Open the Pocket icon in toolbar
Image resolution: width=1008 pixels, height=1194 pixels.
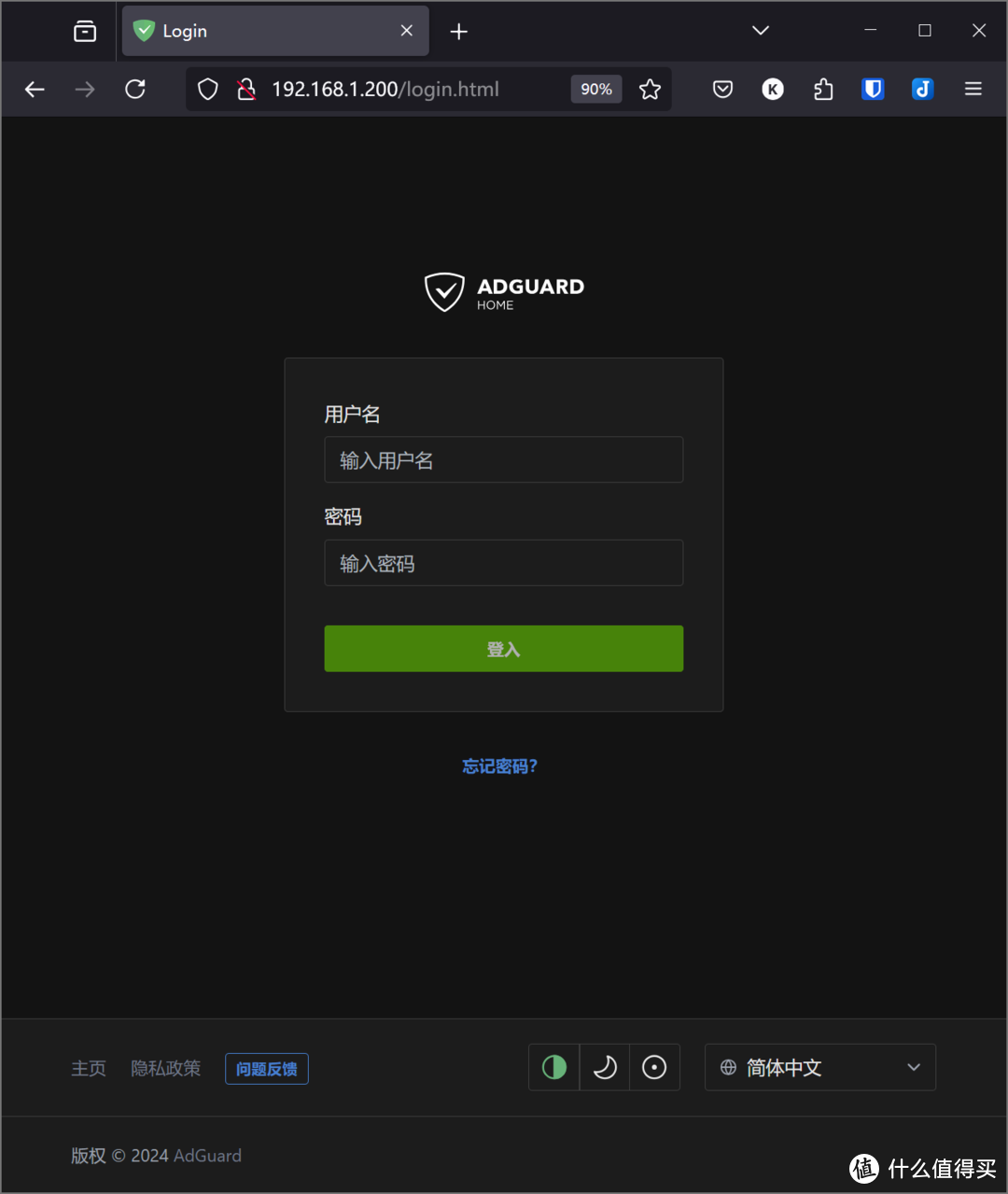tap(722, 89)
